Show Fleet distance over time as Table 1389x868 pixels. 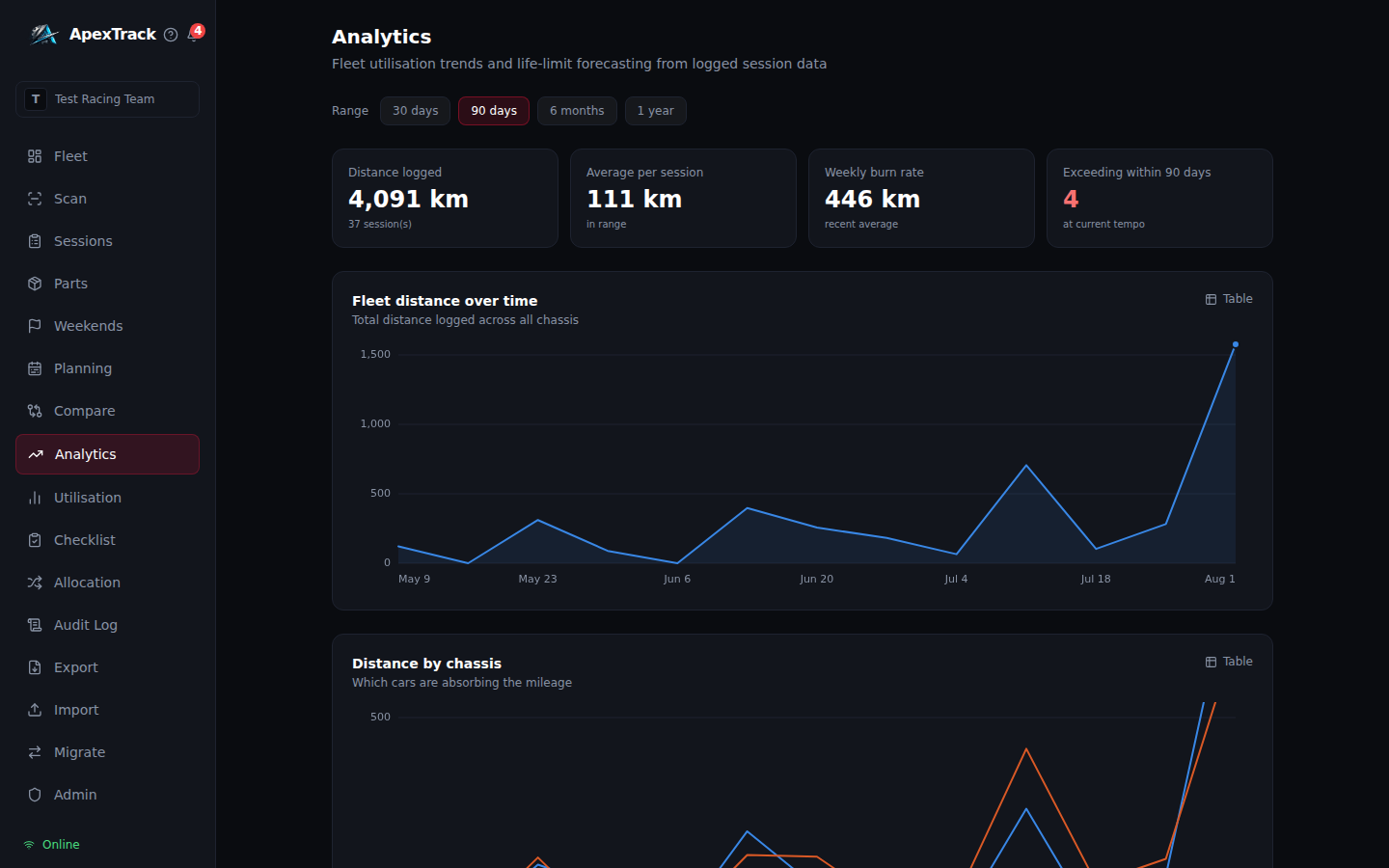coord(1229,299)
